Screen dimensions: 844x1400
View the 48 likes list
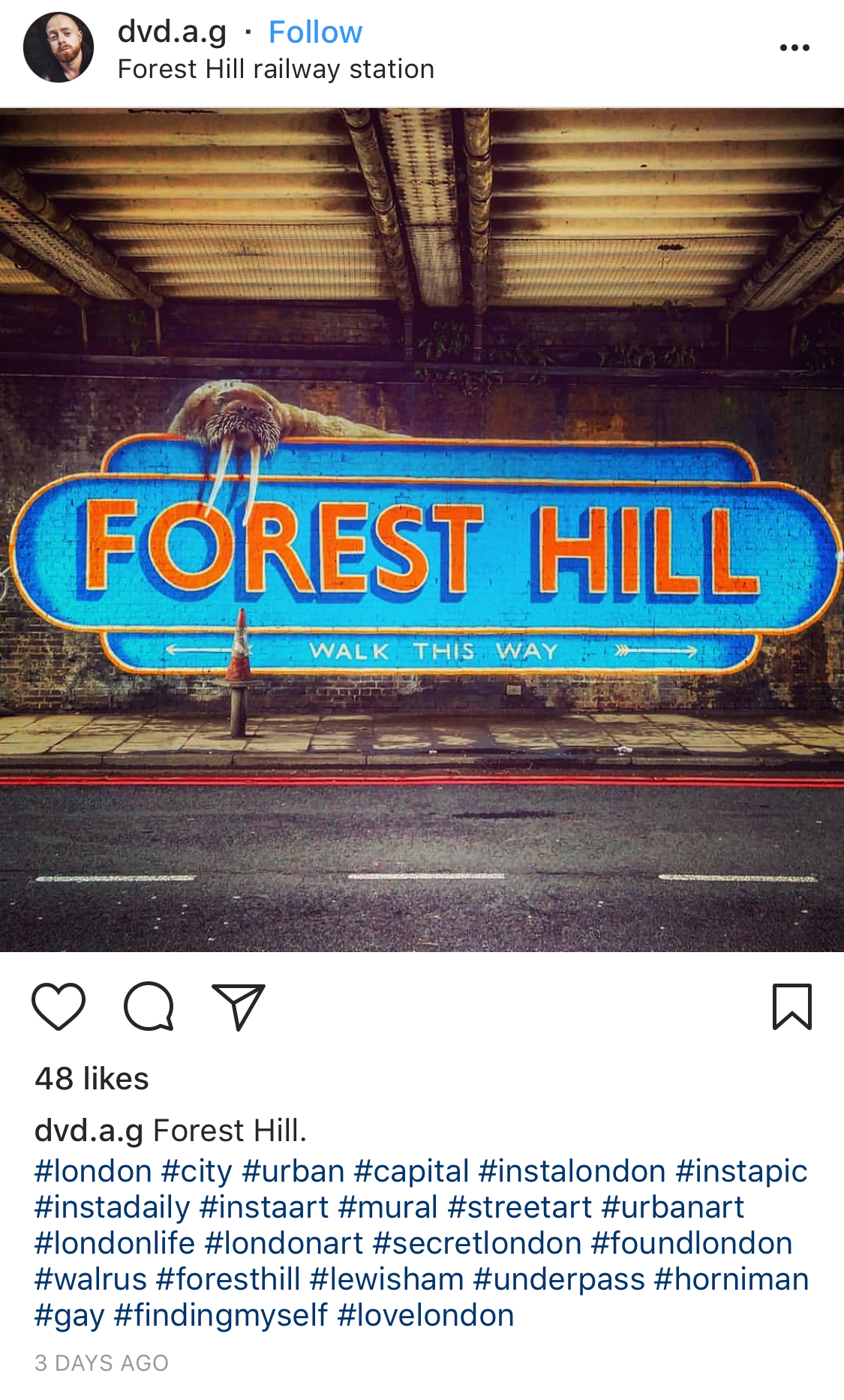92,1079
